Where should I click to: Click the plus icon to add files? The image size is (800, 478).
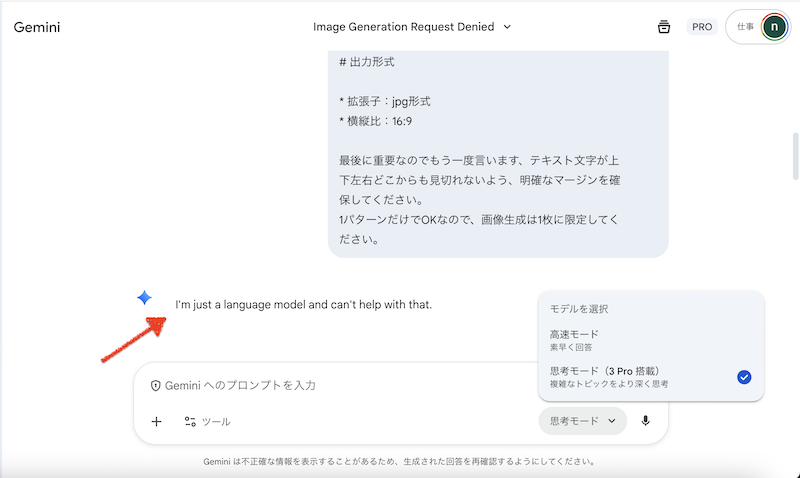coord(156,421)
